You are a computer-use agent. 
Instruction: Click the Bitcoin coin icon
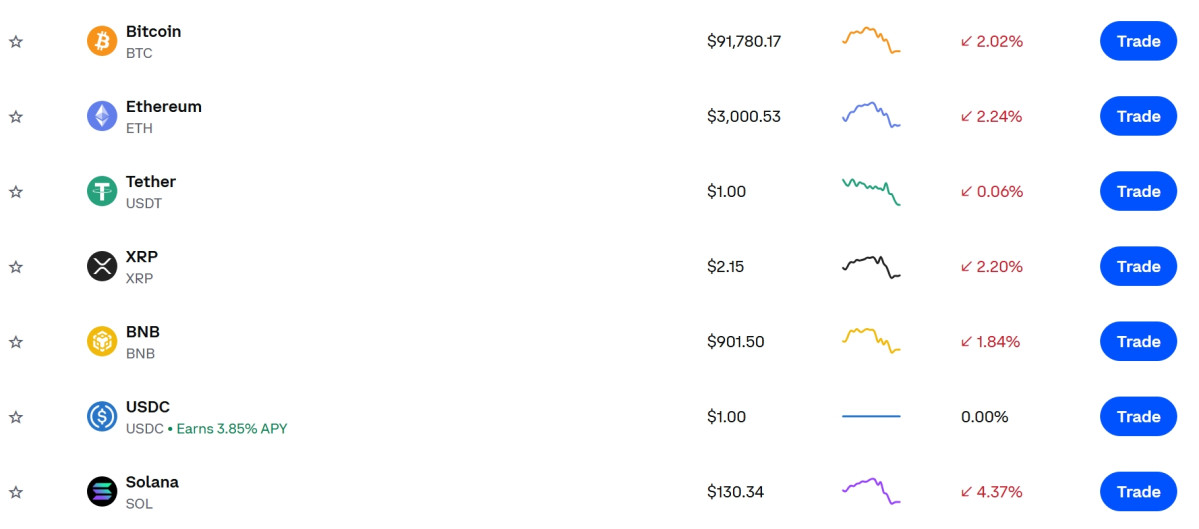102,42
